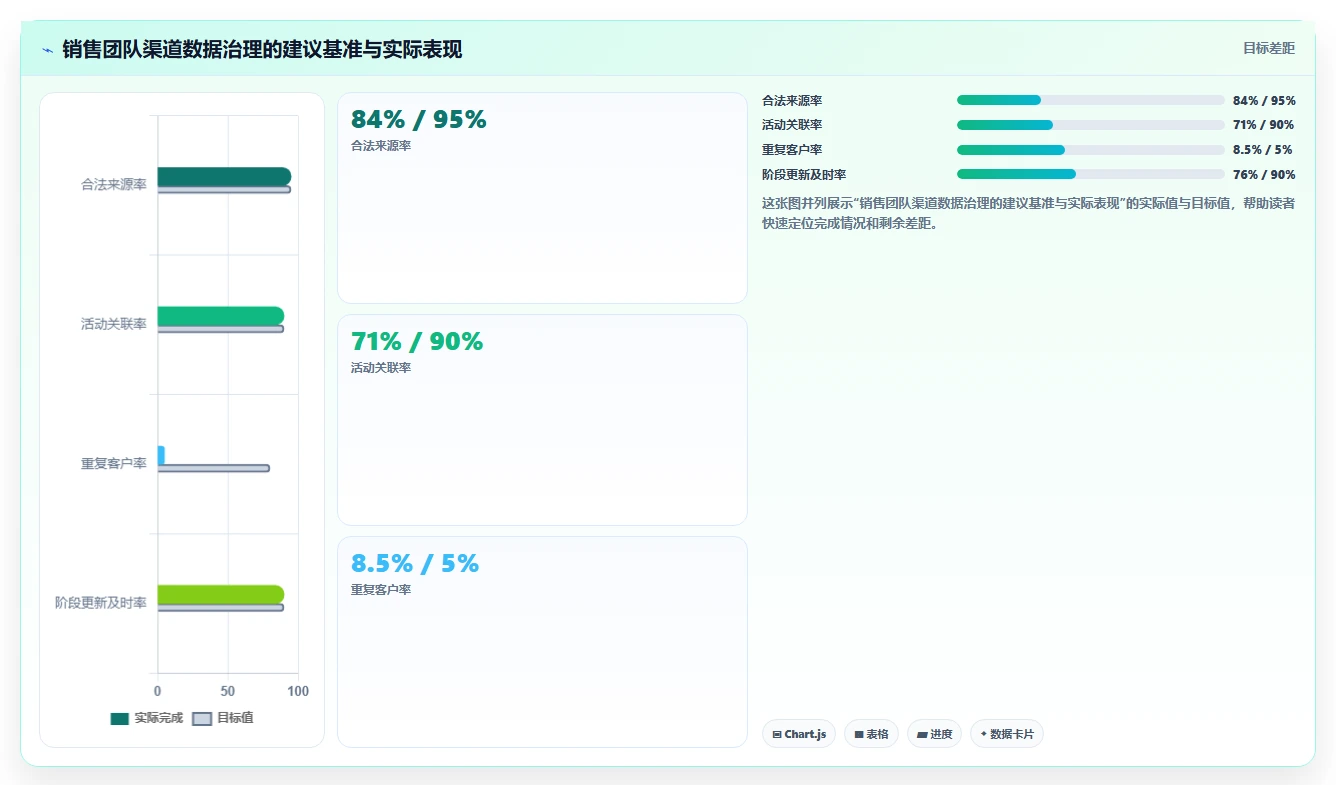This screenshot has height=785, width=1336.
Task: Click the 活动关联率 chart axis label
Action: 114,324
